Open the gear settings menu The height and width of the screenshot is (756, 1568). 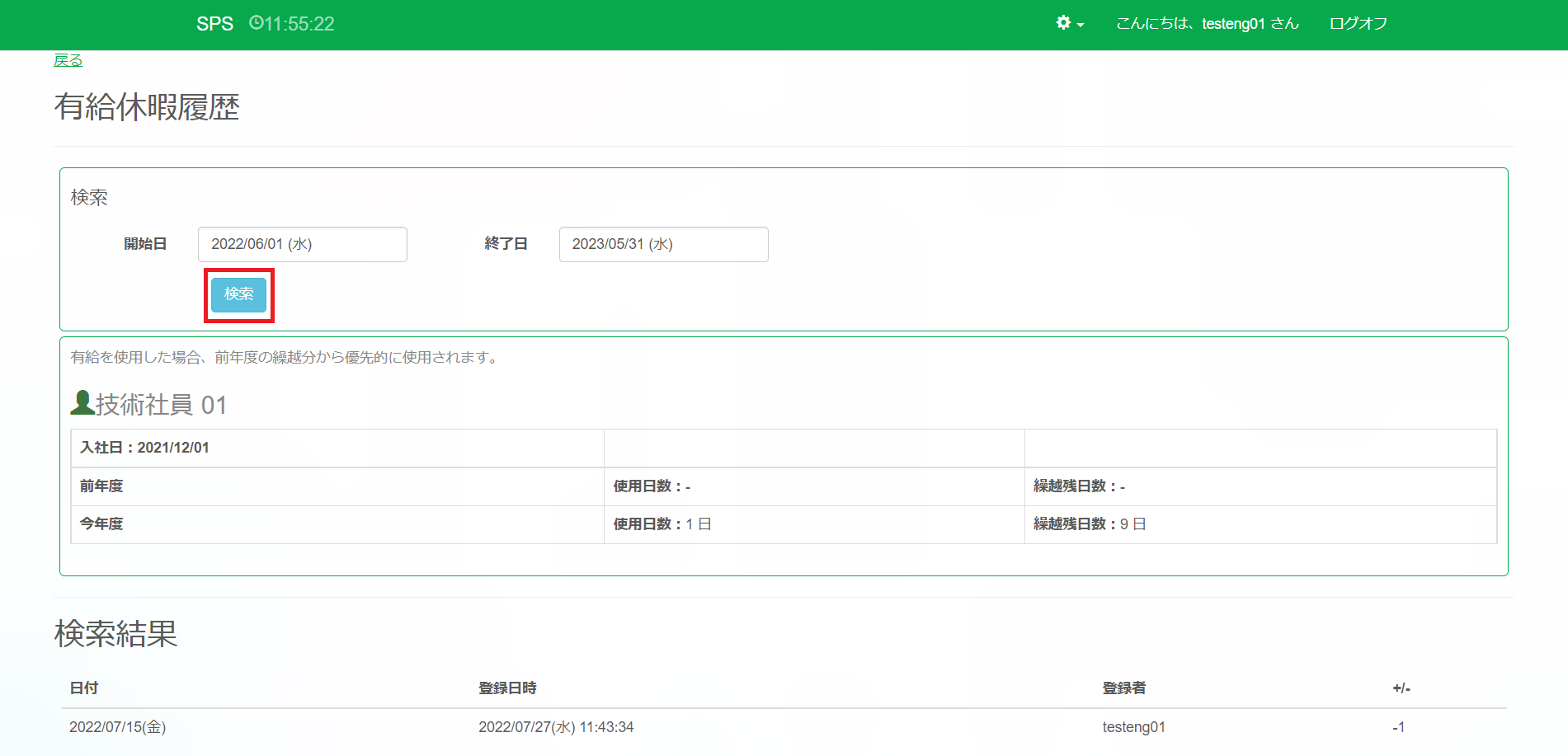1063,23
